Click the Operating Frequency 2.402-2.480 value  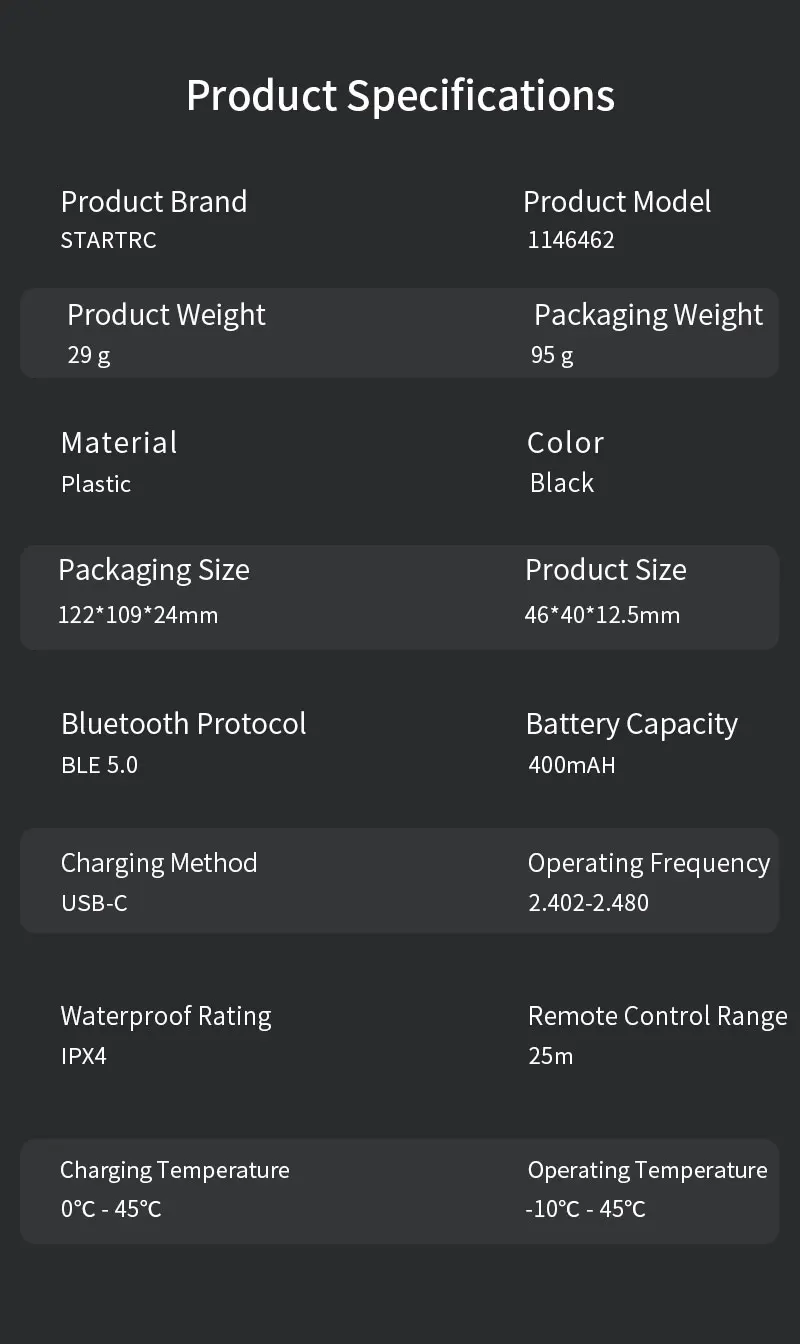click(x=588, y=903)
